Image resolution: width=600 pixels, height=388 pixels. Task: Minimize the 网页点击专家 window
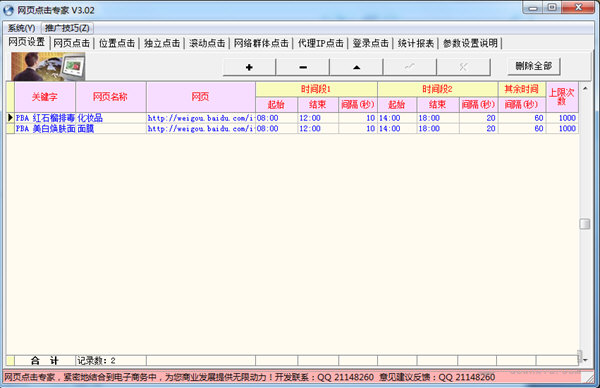click(x=533, y=8)
